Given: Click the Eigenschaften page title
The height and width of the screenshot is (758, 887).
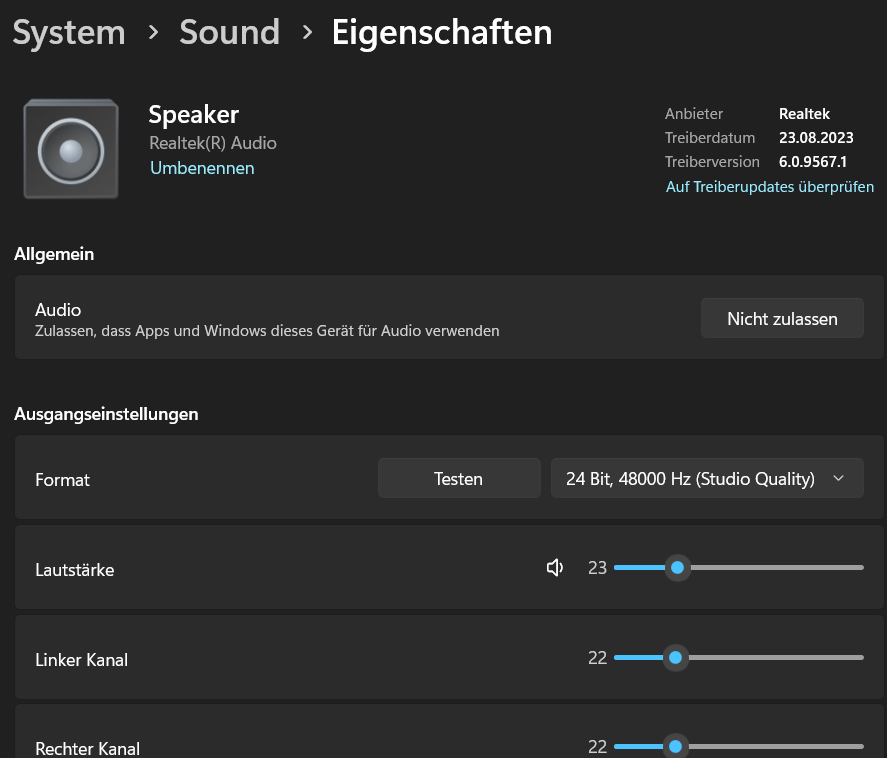Looking at the screenshot, I should [x=441, y=33].
